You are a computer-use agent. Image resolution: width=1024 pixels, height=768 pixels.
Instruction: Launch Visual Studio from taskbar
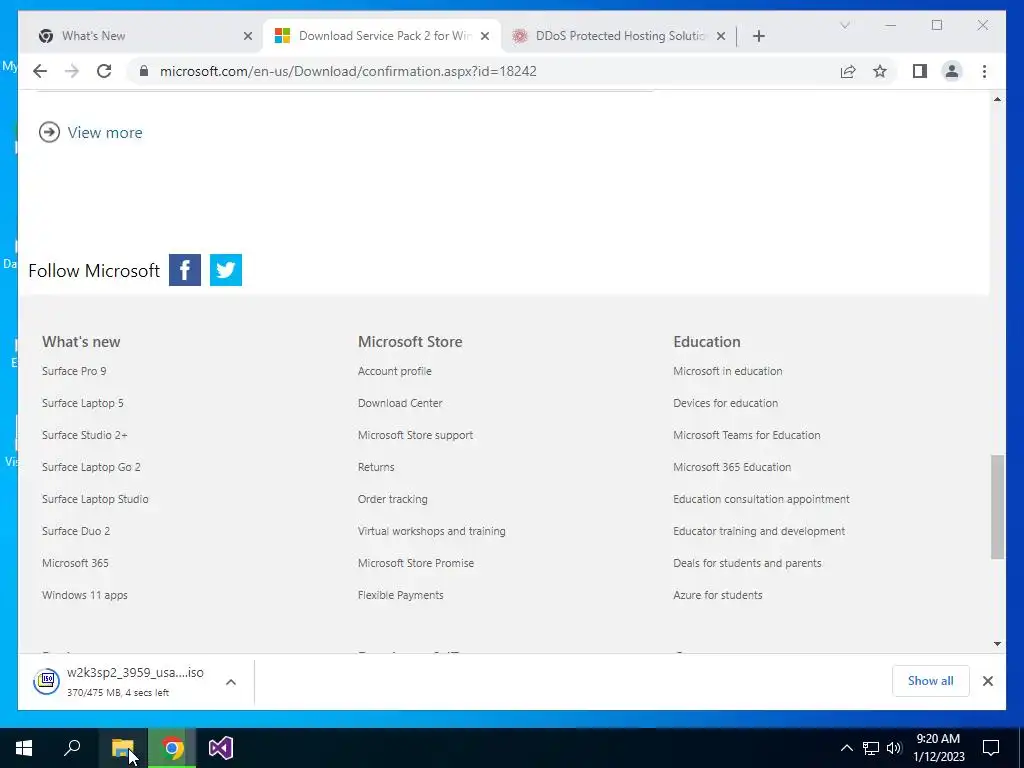(x=221, y=748)
